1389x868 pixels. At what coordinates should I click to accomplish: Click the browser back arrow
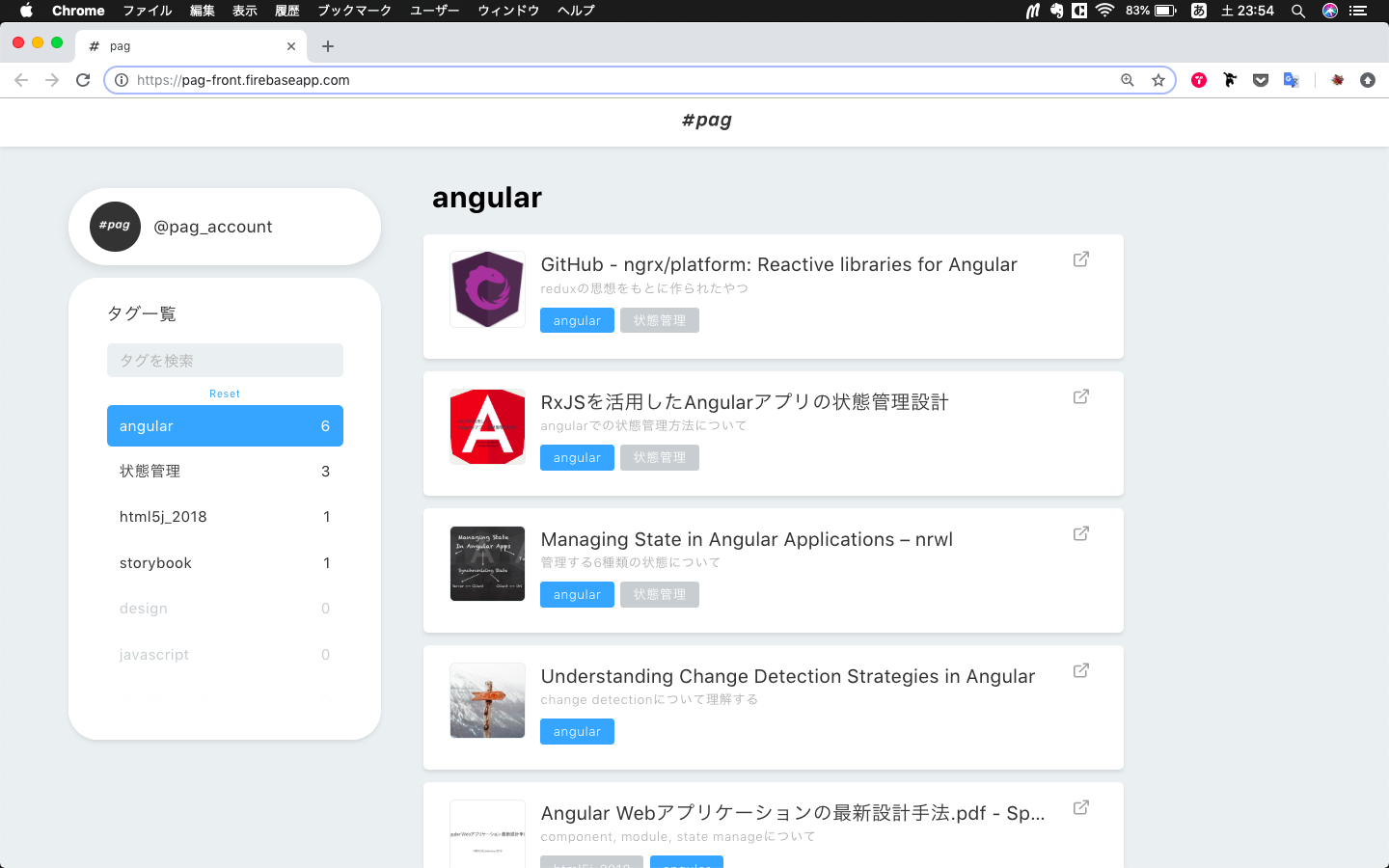21,80
